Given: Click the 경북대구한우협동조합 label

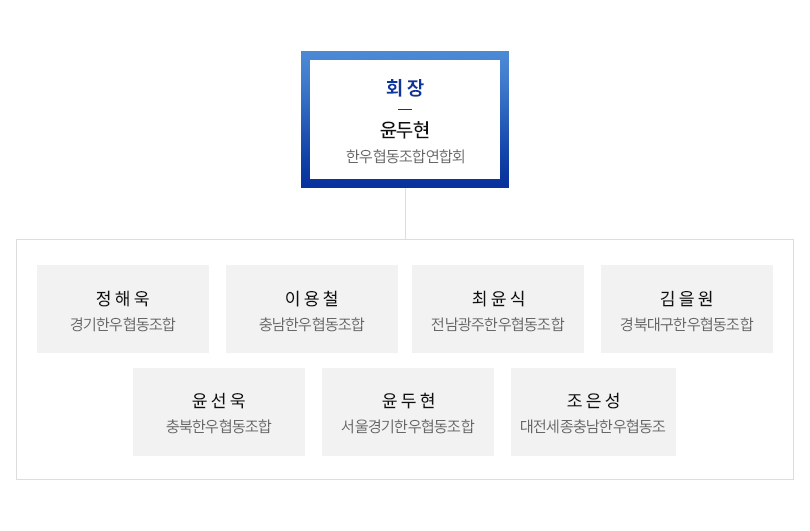Looking at the screenshot, I should (687, 324).
